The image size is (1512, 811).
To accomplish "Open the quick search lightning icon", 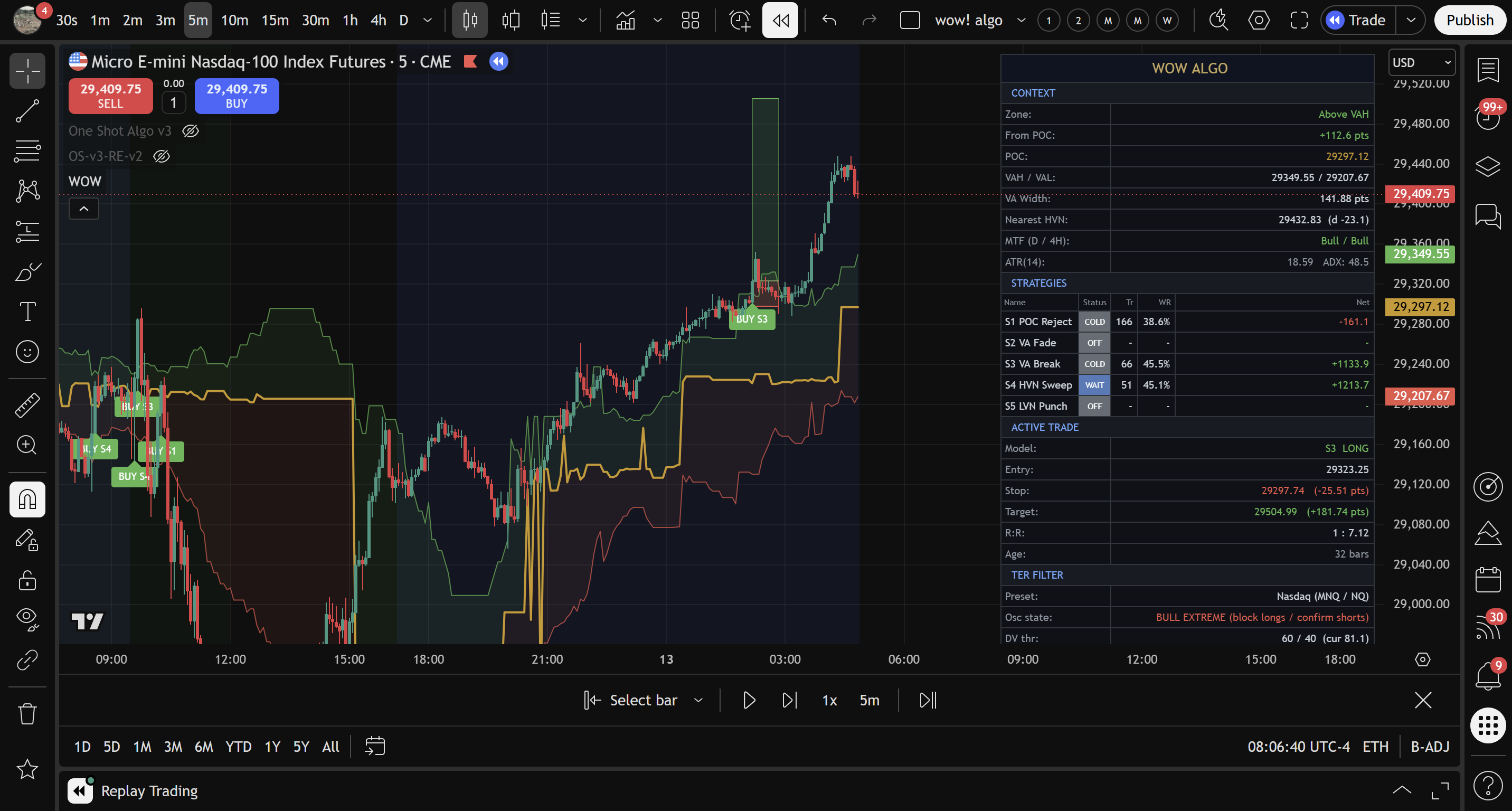I will [x=1218, y=20].
